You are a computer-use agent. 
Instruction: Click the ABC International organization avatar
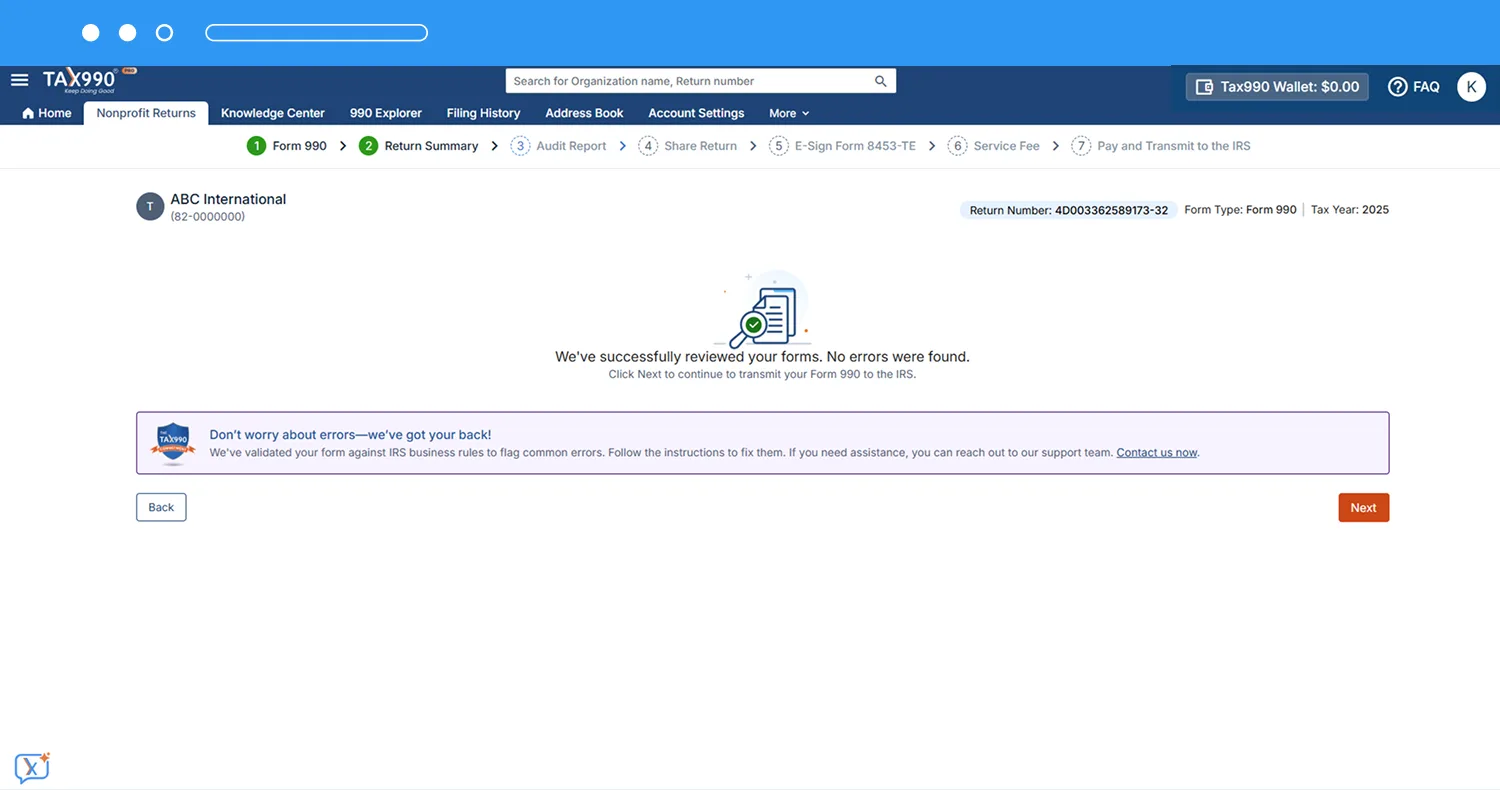[x=150, y=207]
